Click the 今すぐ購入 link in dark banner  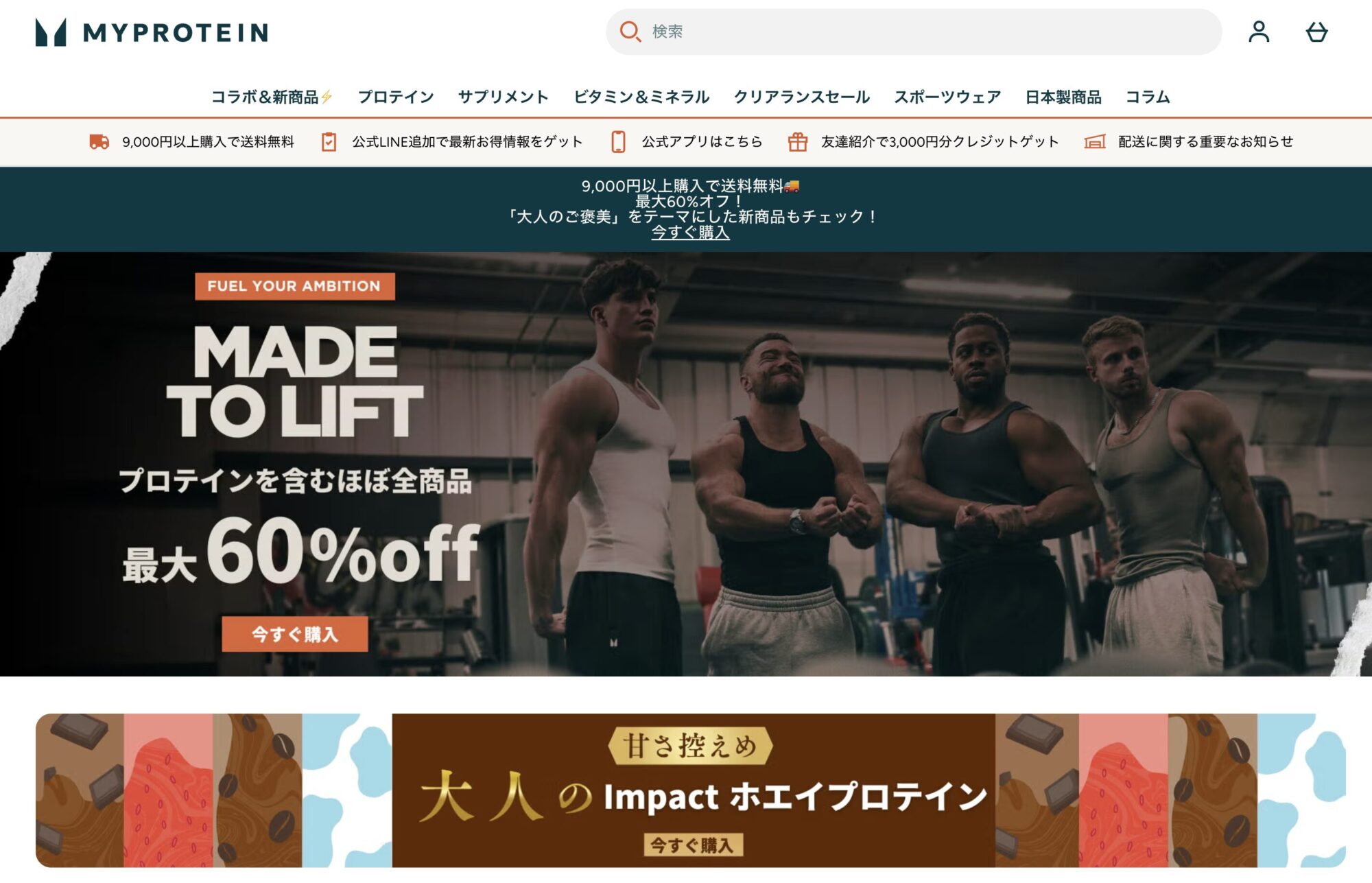[x=690, y=233]
